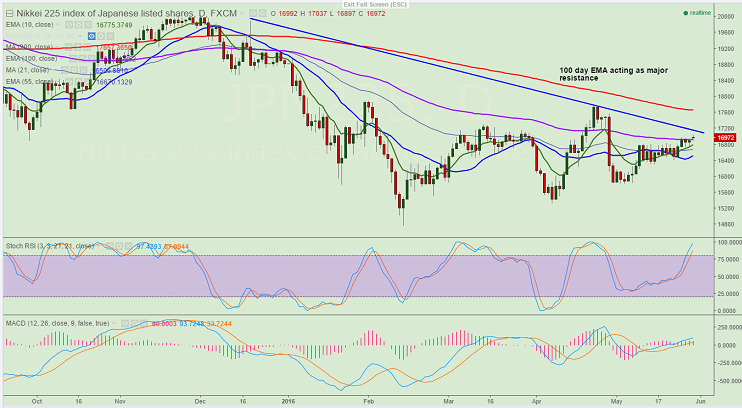Open settings for EMA (100, close)
The image size is (742, 408).
tap(82, 59)
